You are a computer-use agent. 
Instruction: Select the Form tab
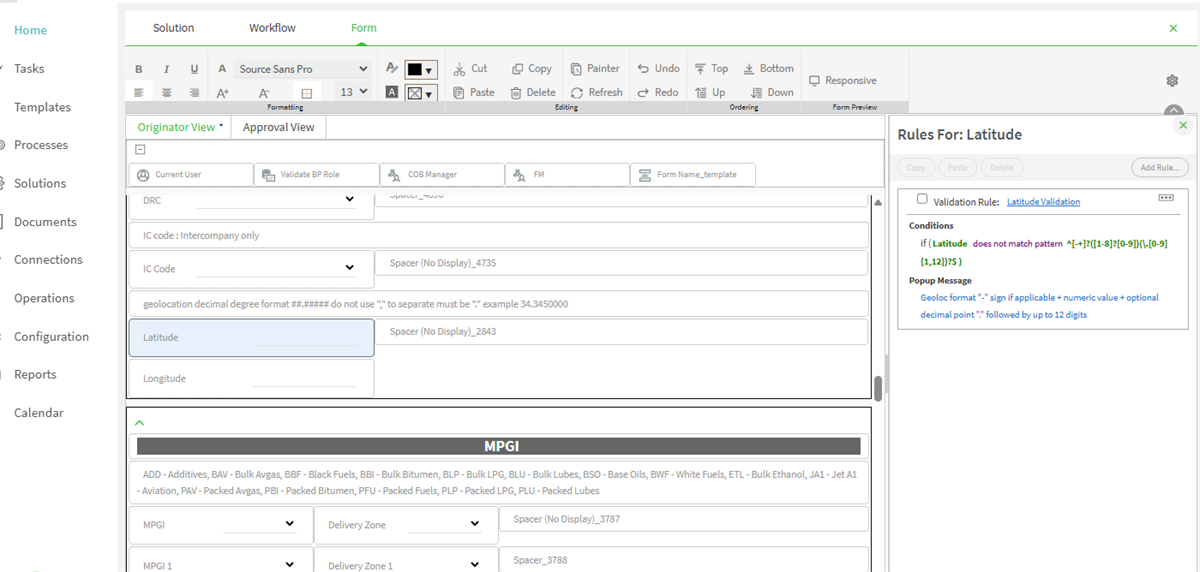[x=364, y=28]
